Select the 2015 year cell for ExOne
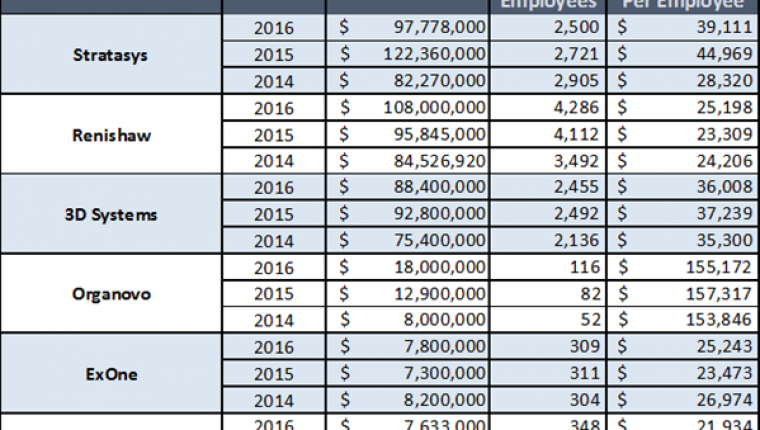The image size is (760, 430). 274,373
